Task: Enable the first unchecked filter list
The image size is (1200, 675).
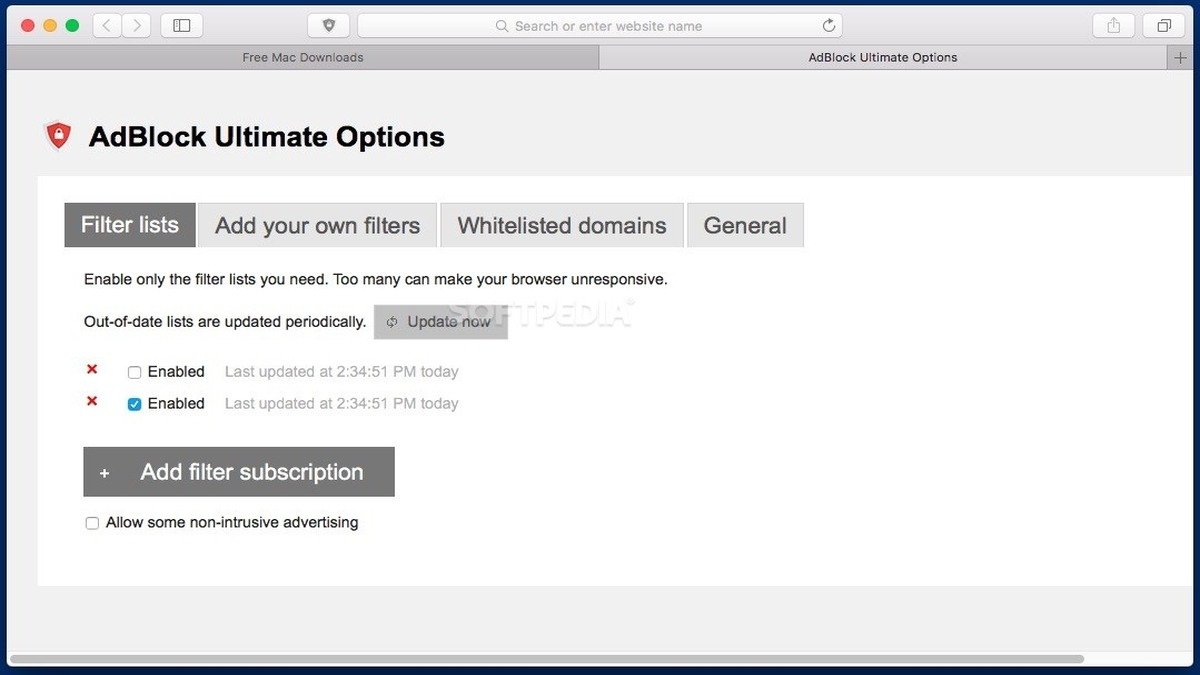Action: point(134,372)
